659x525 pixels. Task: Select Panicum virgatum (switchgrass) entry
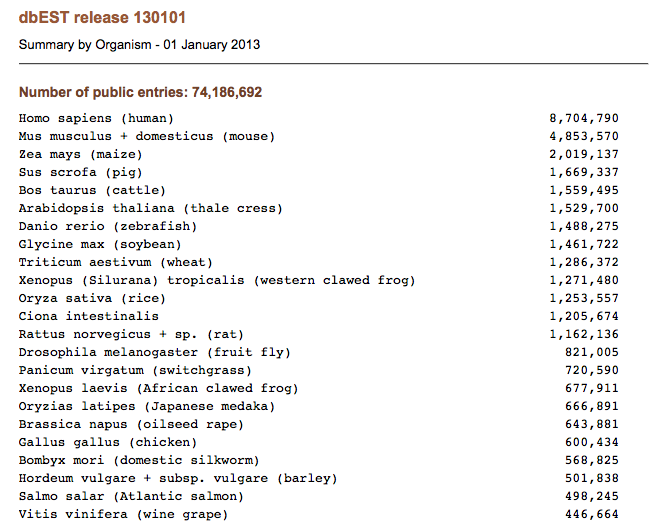coord(135,370)
